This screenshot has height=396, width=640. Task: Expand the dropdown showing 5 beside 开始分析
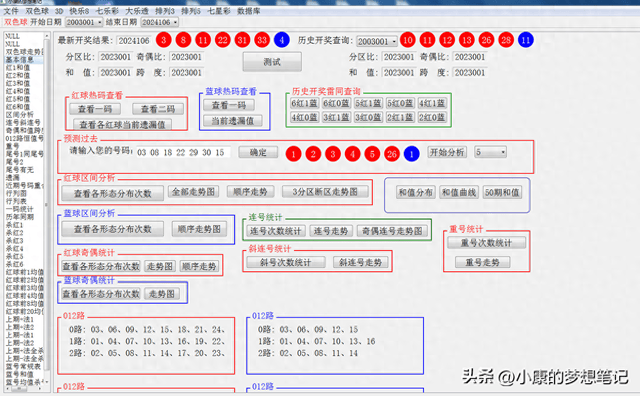(490, 152)
